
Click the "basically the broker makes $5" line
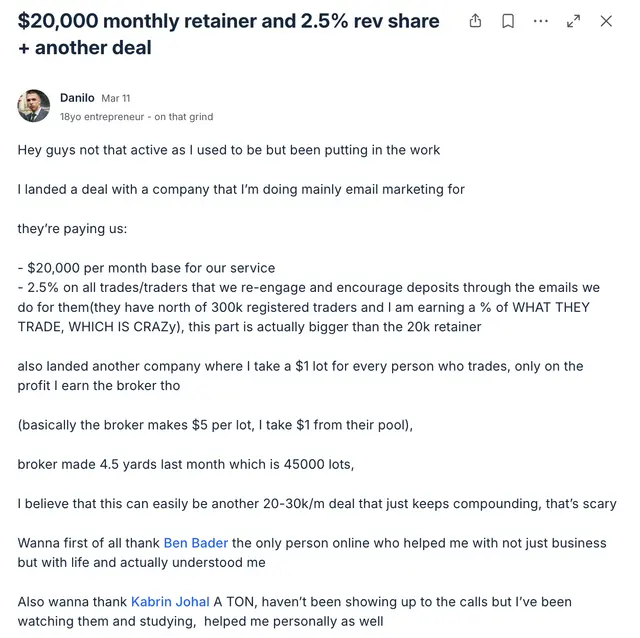pyautogui.click(x=215, y=425)
